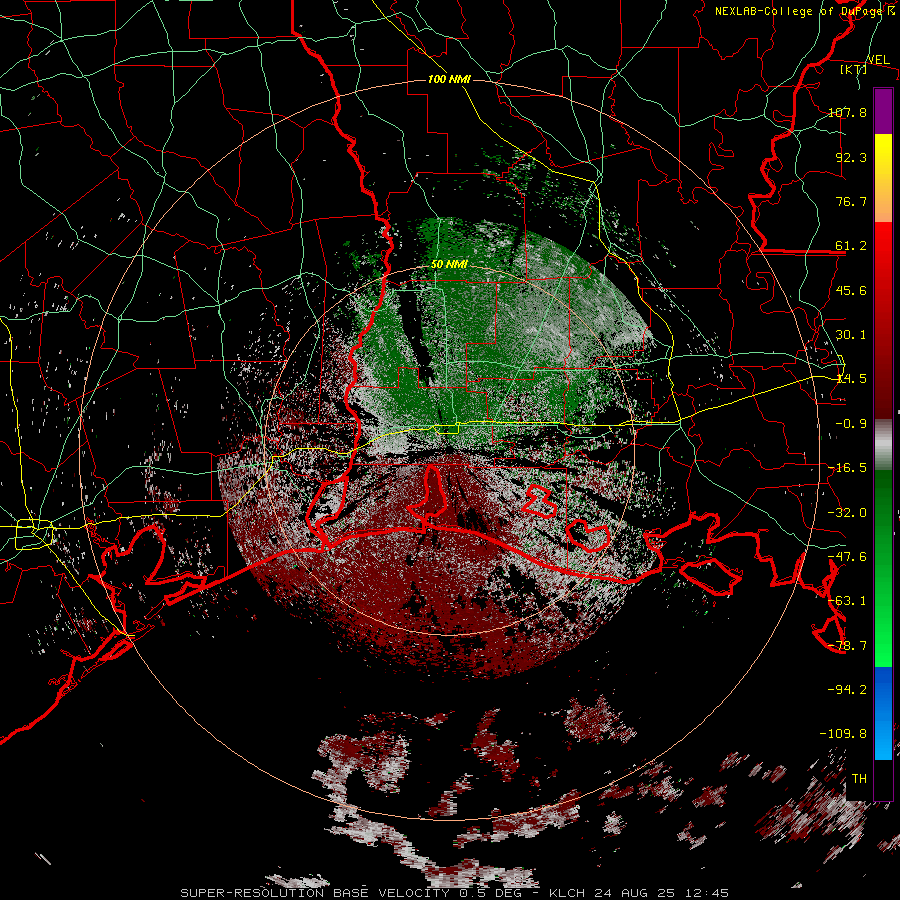Click the -47.6 legend value
The image size is (900, 900).
pos(847,557)
